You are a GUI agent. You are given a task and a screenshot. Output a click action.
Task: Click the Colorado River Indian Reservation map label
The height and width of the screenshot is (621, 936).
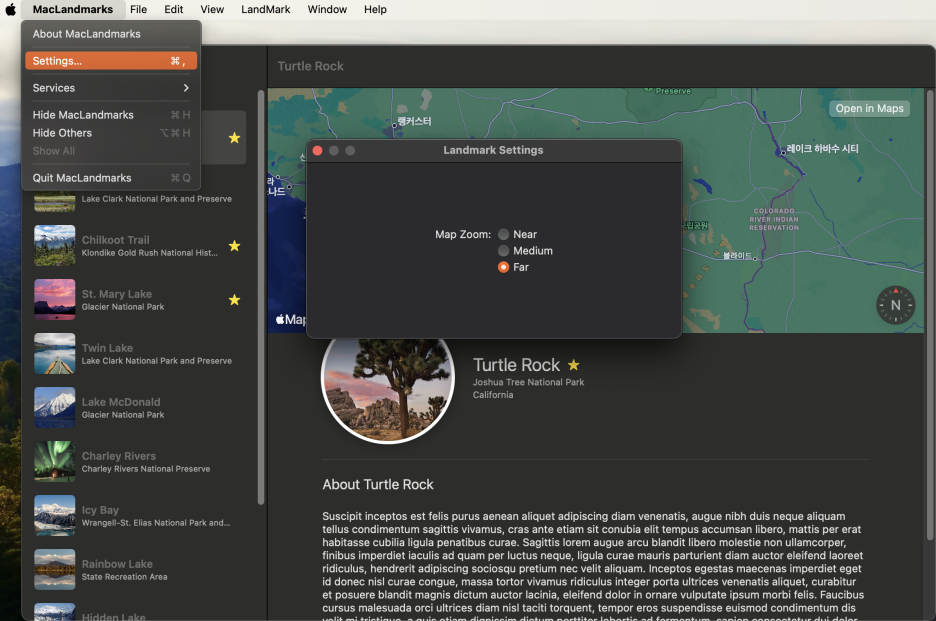pyautogui.click(x=774, y=219)
